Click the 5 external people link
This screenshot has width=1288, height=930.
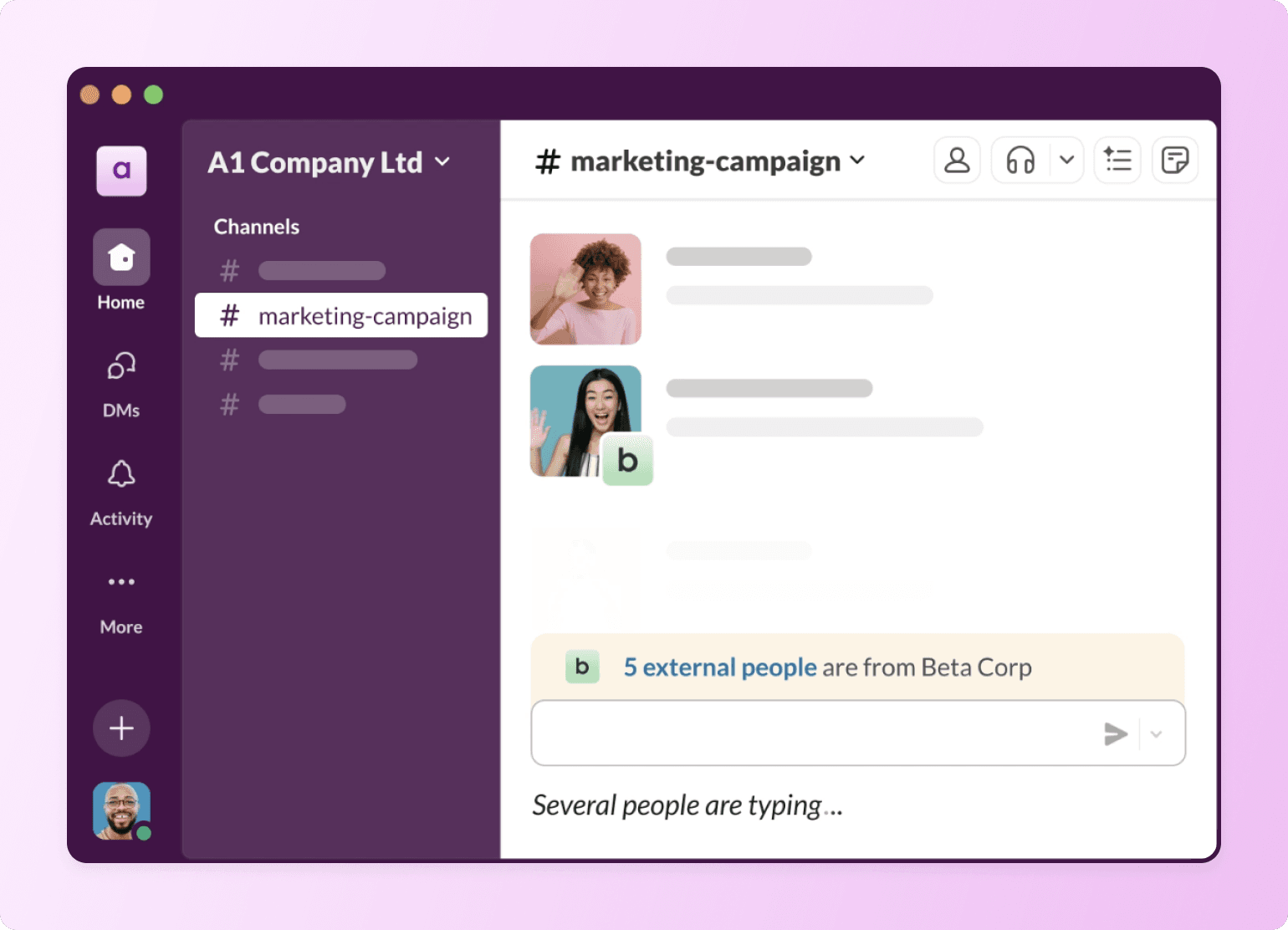pyautogui.click(x=718, y=667)
